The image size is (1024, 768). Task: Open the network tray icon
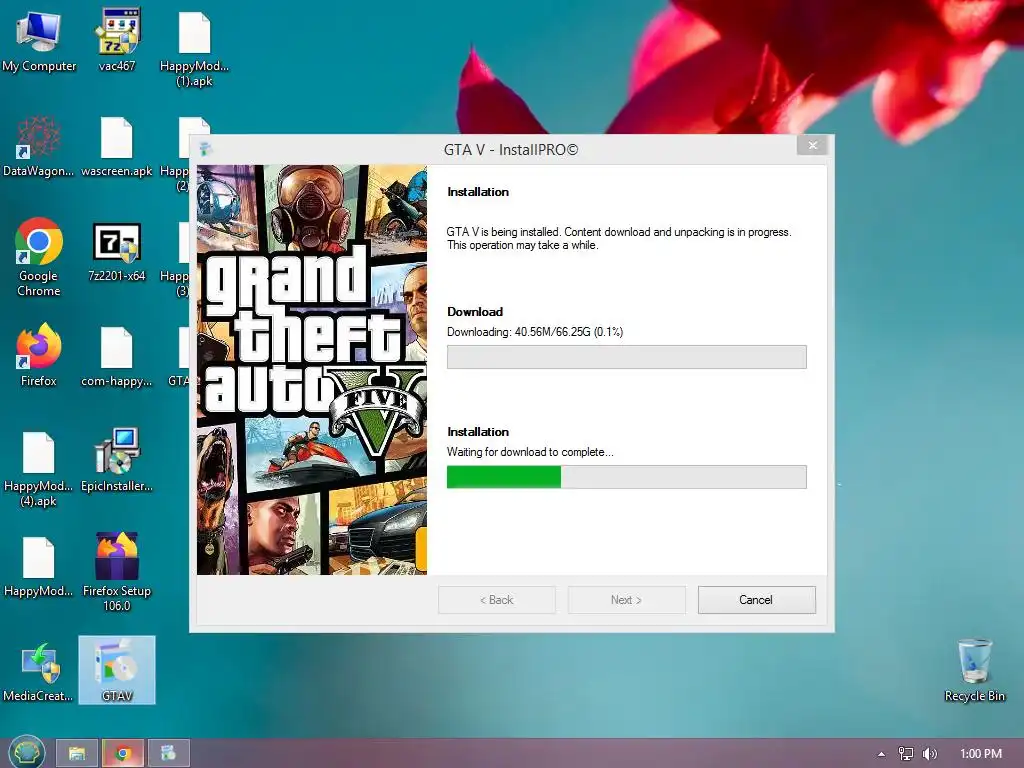tap(906, 754)
